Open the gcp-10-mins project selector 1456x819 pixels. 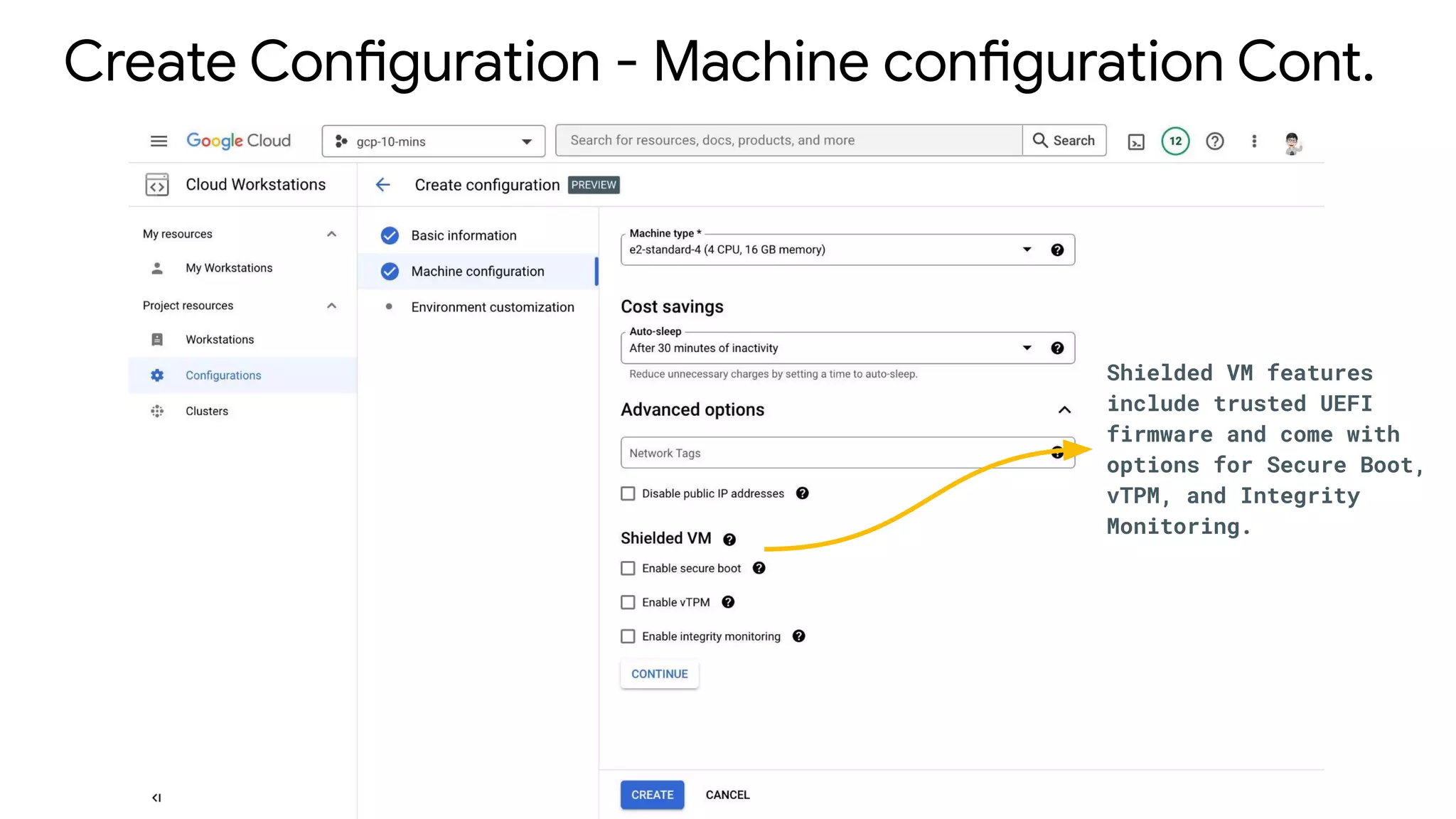point(434,141)
